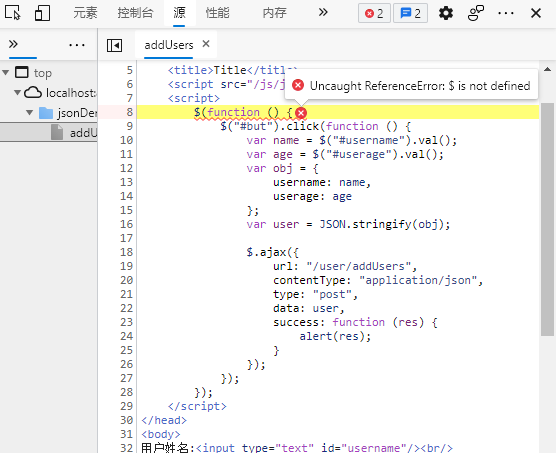Click the jsonDemo folder icon
The image size is (556, 453).
pos(46,113)
